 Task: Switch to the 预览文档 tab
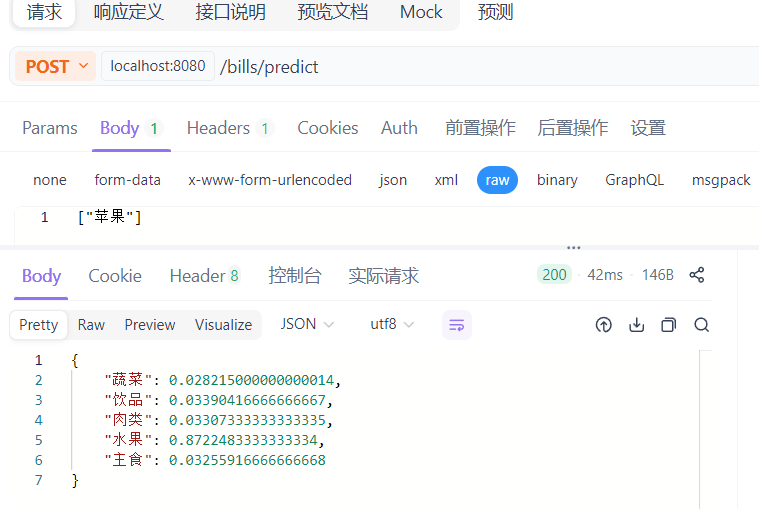click(x=333, y=12)
